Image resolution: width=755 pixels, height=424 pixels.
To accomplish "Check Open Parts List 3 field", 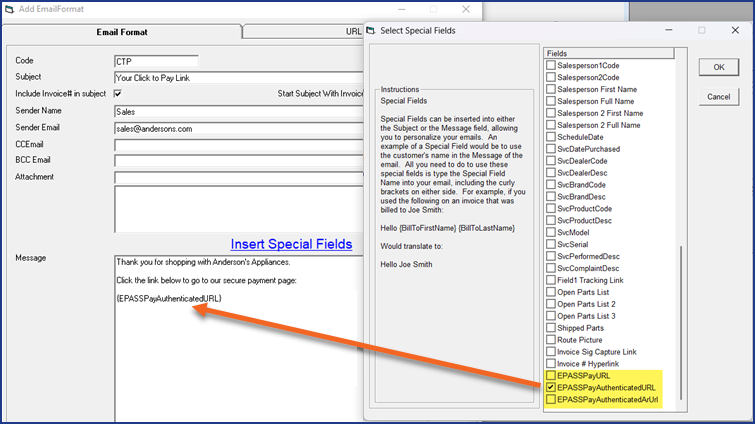I will tap(551, 316).
